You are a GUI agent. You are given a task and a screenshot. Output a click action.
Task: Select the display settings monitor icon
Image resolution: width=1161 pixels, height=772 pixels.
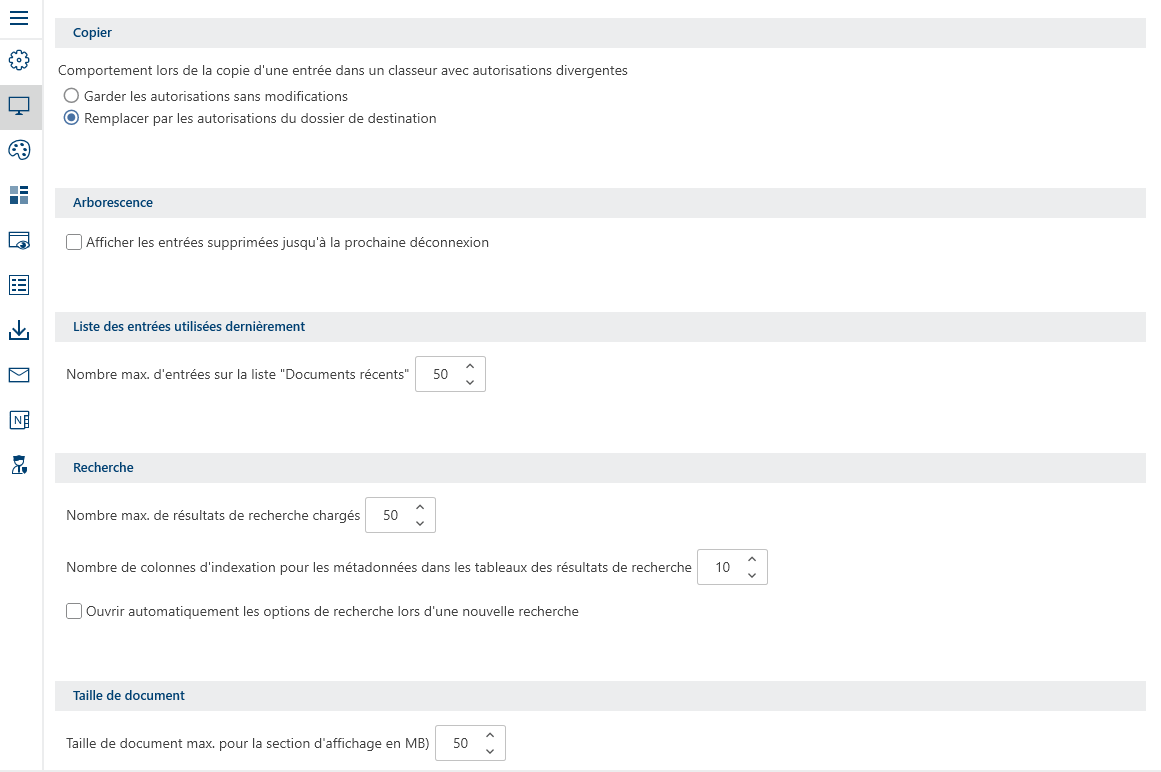(x=18, y=106)
